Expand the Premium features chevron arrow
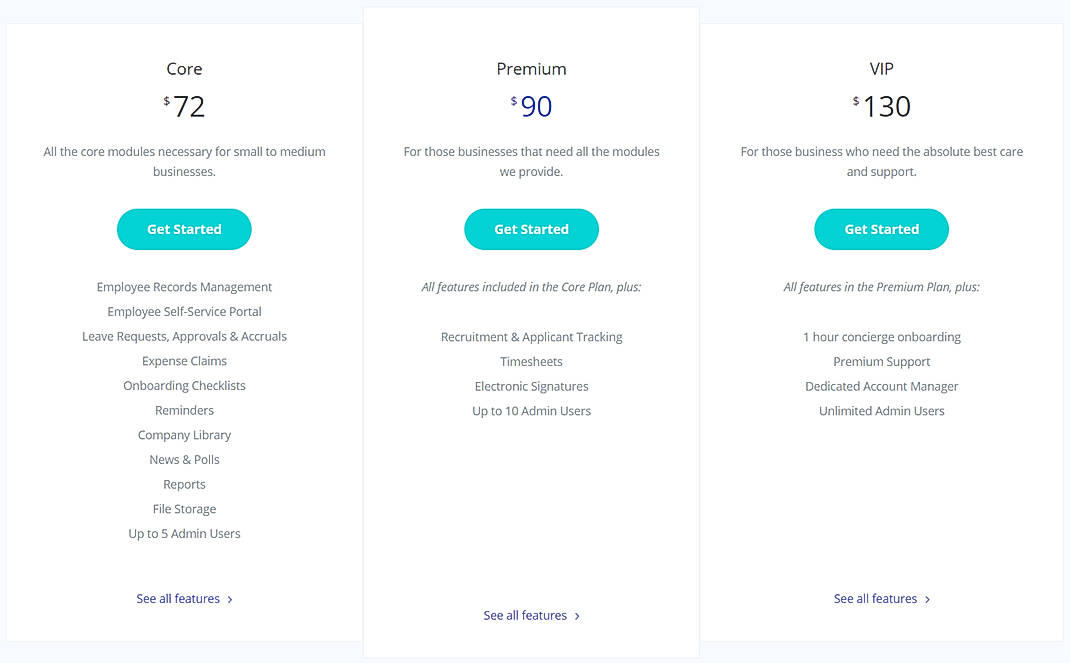The height and width of the screenshot is (663, 1070). tap(577, 615)
